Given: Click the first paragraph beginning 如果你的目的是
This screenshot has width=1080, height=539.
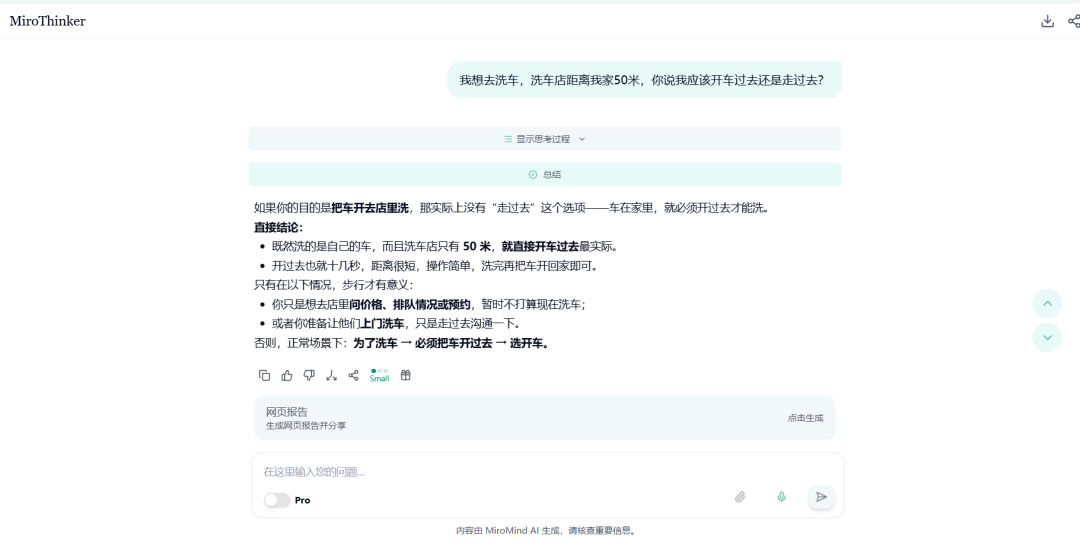Looking at the screenshot, I should click(511, 208).
